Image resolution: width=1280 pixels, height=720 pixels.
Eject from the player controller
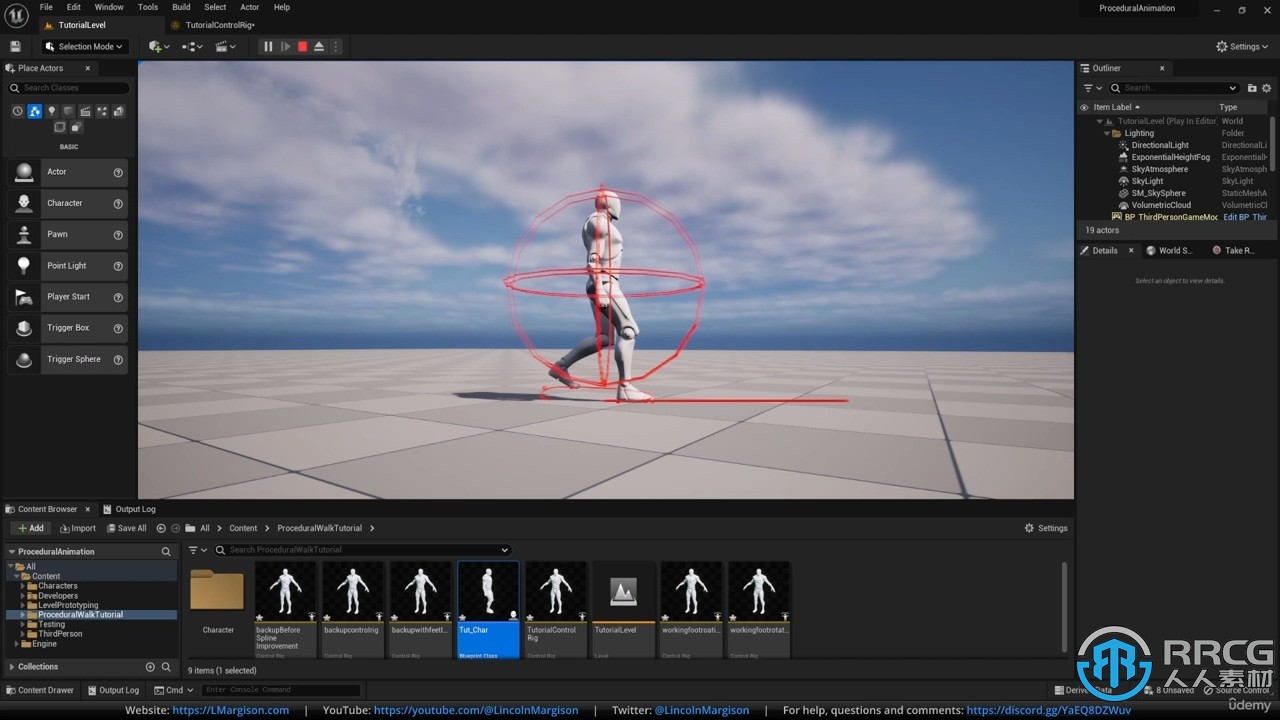[319, 46]
